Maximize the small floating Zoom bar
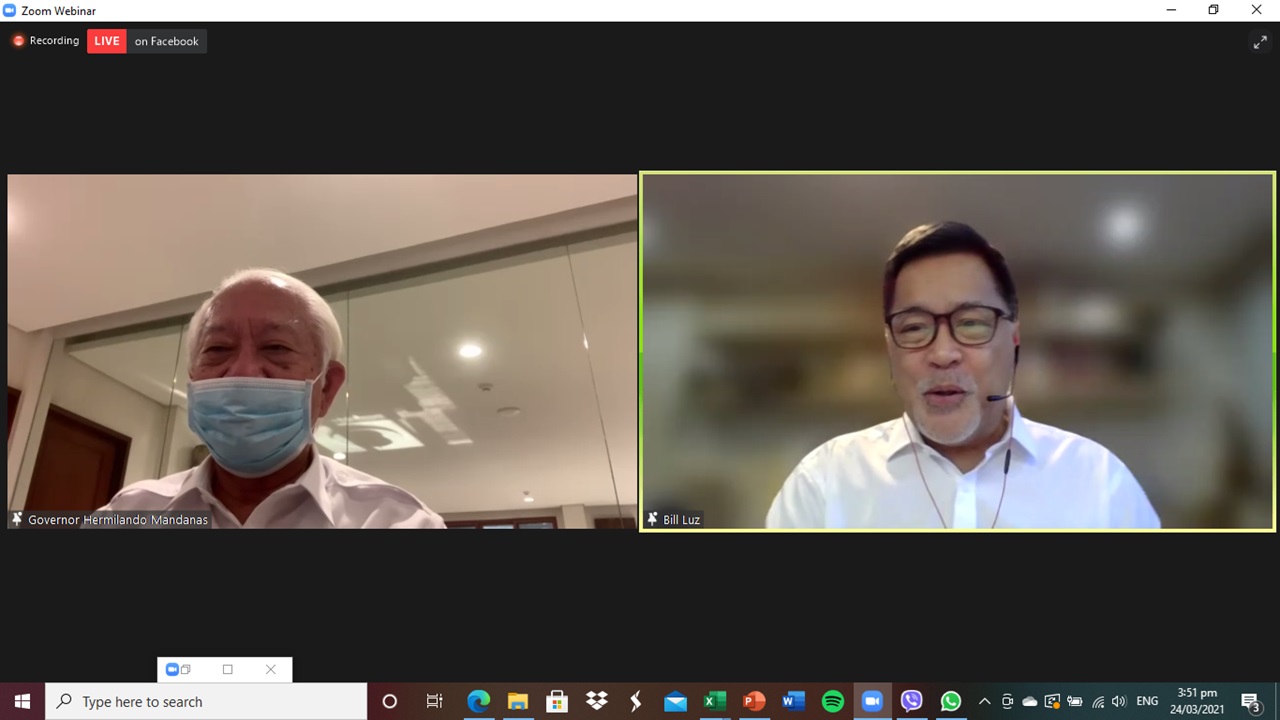This screenshot has height=720, width=1280. 228,670
